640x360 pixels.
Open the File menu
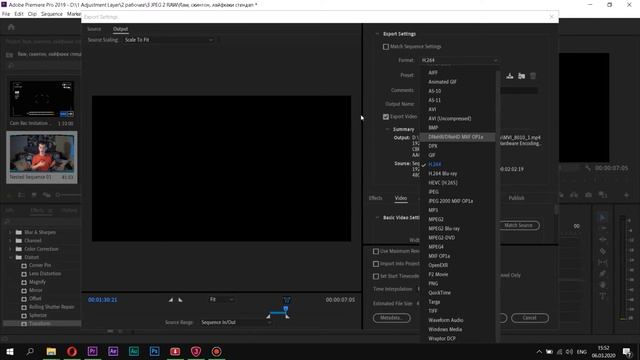point(6,14)
